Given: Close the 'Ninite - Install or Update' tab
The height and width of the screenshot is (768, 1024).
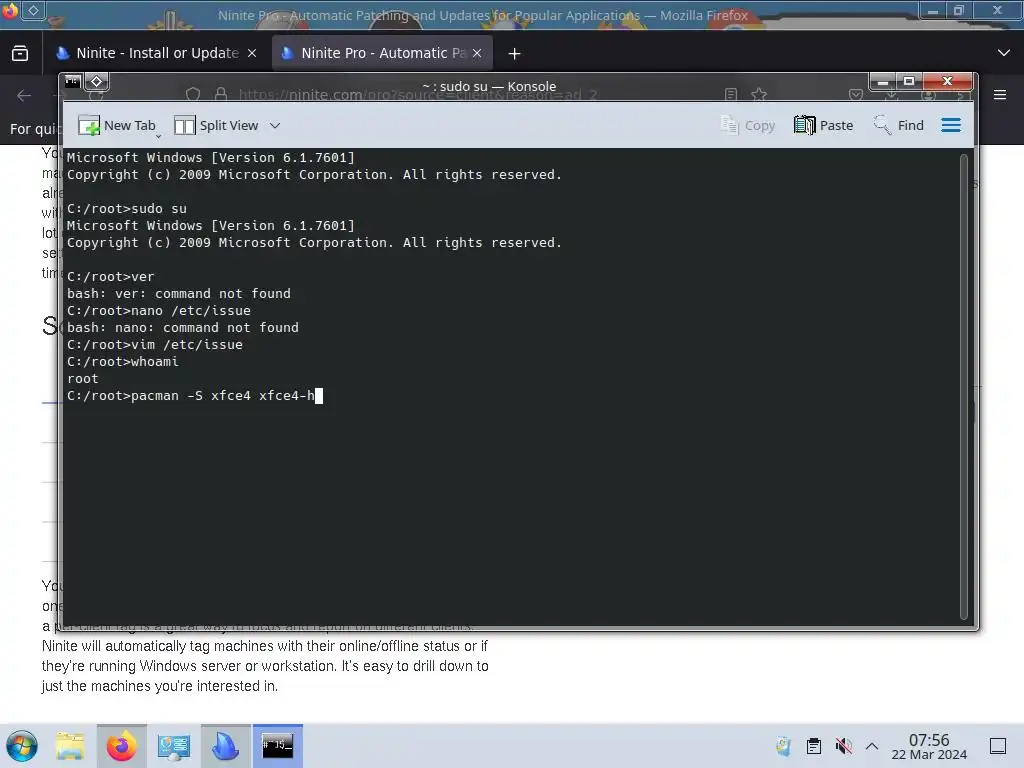Looking at the screenshot, I should (x=252, y=54).
